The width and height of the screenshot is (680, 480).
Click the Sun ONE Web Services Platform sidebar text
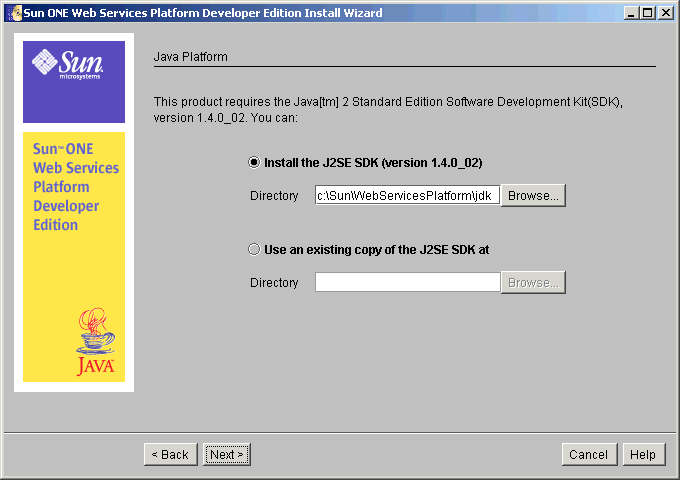pos(75,187)
